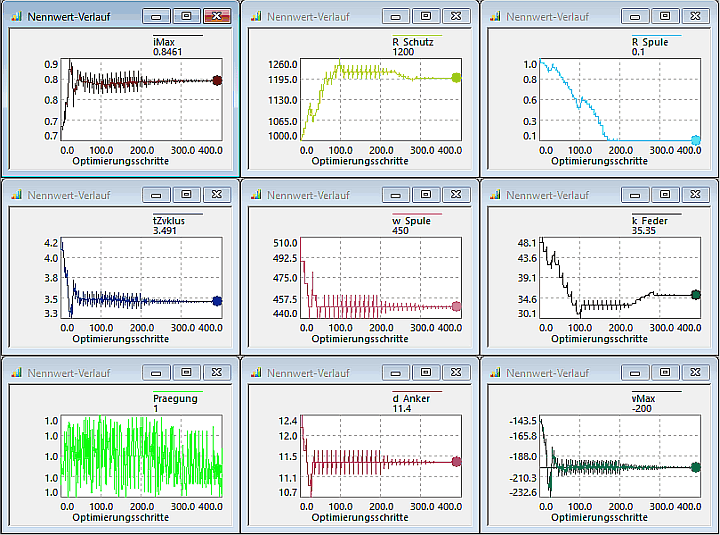Minimize the R_Spule chart window
The height and width of the screenshot is (535, 720).
pyautogui.click(x=636, y=16)
